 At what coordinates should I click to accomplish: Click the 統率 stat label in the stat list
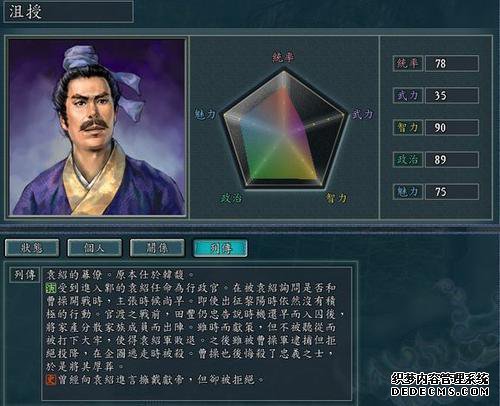(408, 63)
